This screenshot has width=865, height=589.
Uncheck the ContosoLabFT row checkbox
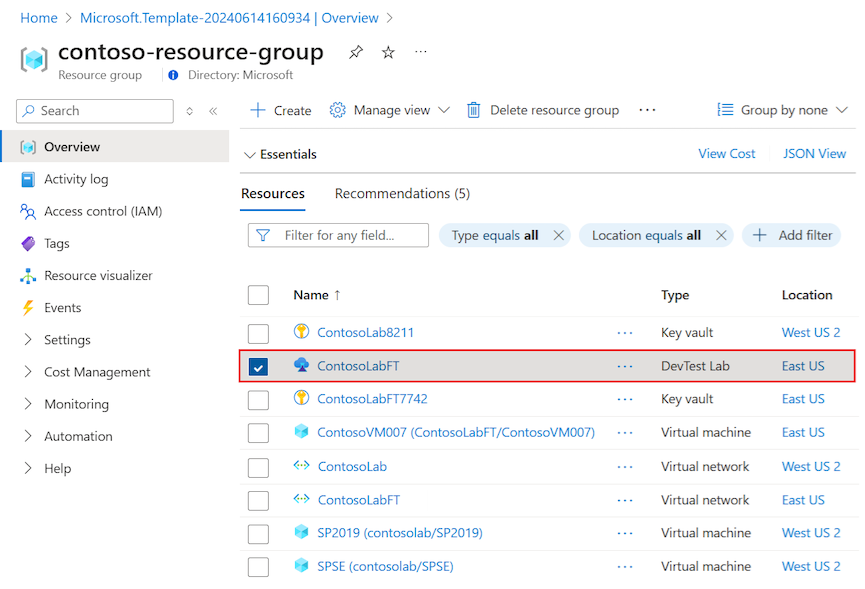pyautogui.click(x=258, y=365)
